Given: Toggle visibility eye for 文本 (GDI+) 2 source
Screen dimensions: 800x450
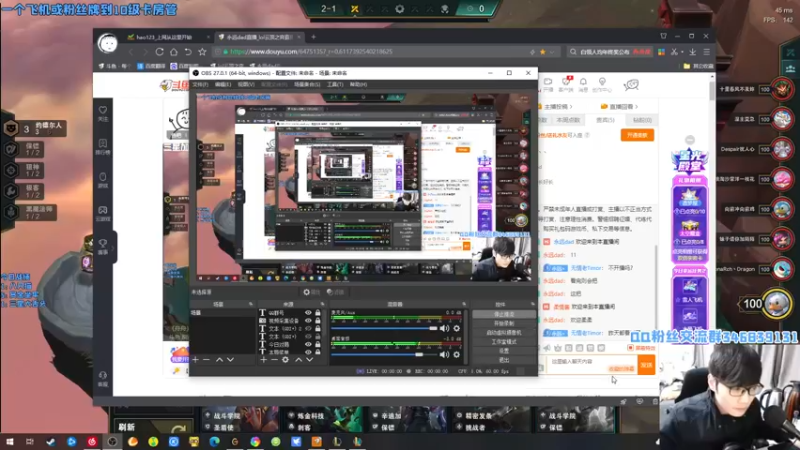Looking at the screenshot, I should [x=308, y=329].
